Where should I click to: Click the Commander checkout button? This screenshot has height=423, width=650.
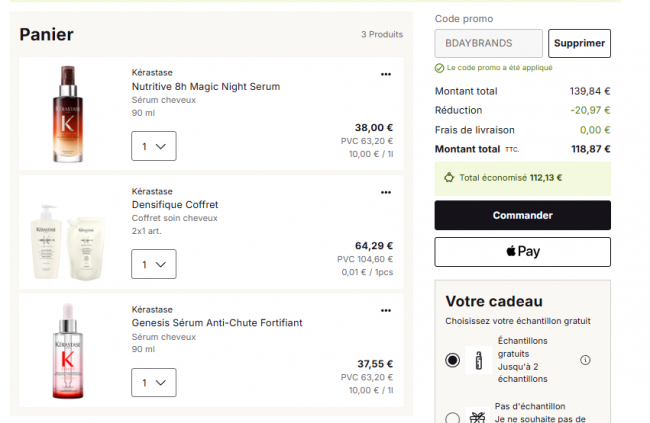[x=522, y=215]
